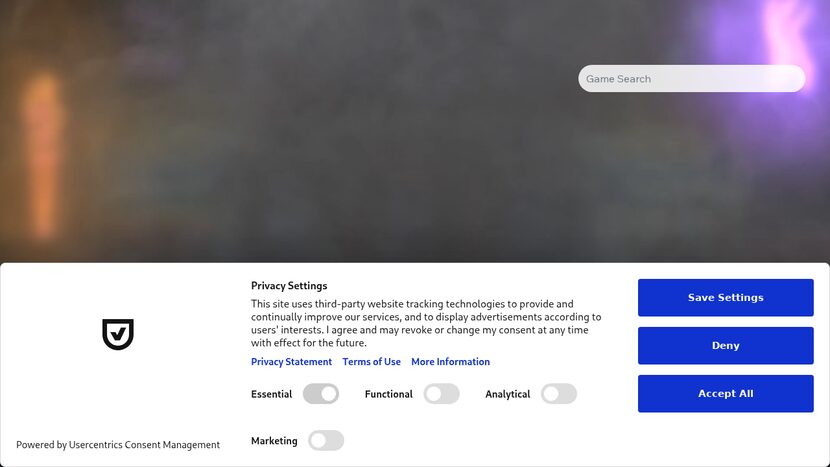Click Powered by Usercentrics Consent Management

118,445
